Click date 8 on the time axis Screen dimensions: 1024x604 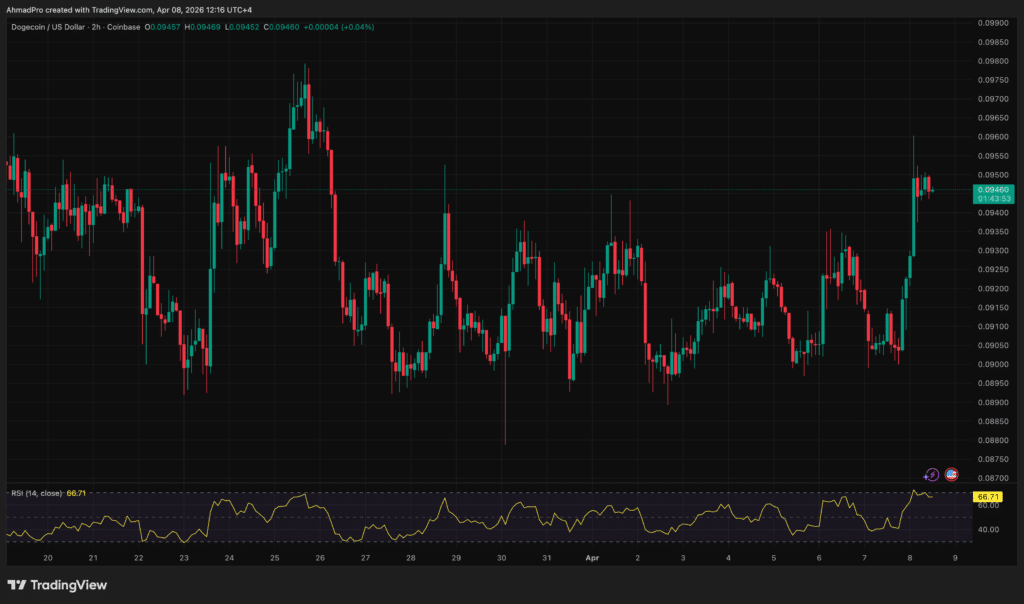click(x=911, y=559)
